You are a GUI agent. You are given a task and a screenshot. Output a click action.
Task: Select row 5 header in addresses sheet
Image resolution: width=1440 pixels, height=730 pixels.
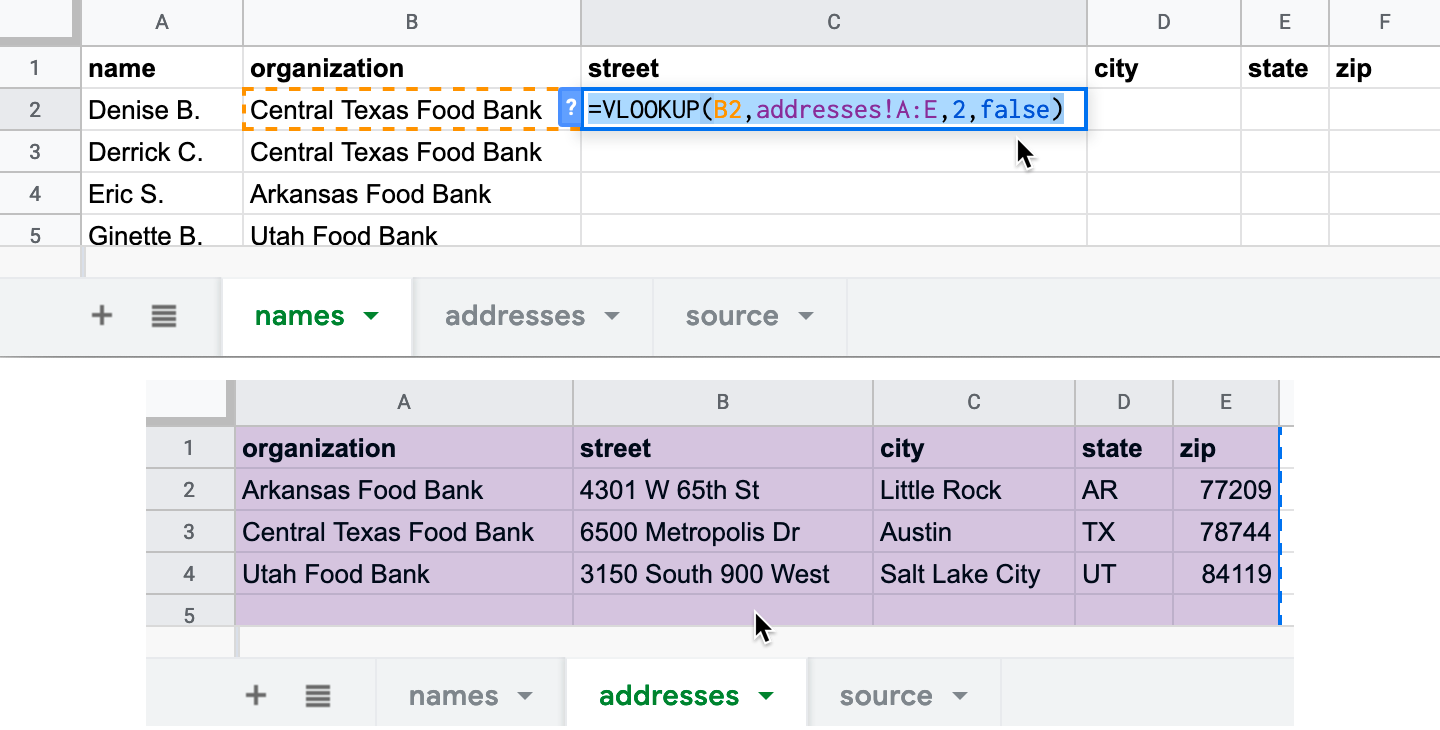tap(189, 613)
